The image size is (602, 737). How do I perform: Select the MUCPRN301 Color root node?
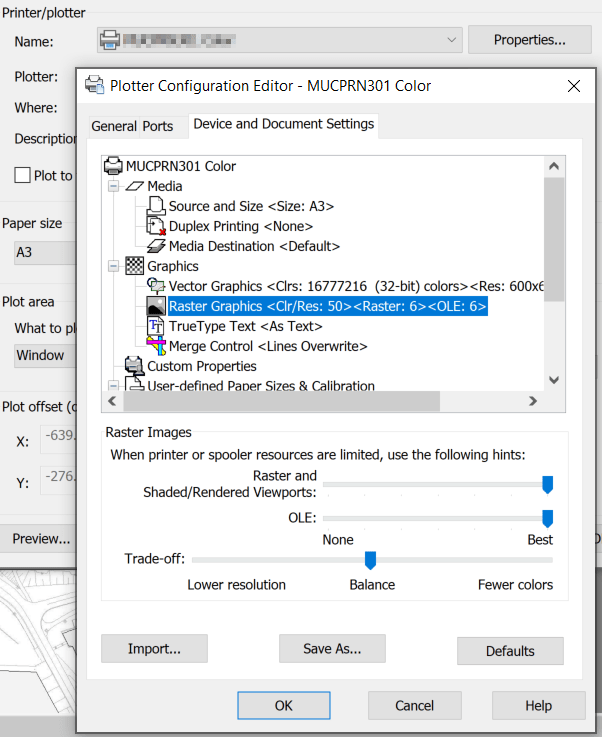click(x=180, y=166)
